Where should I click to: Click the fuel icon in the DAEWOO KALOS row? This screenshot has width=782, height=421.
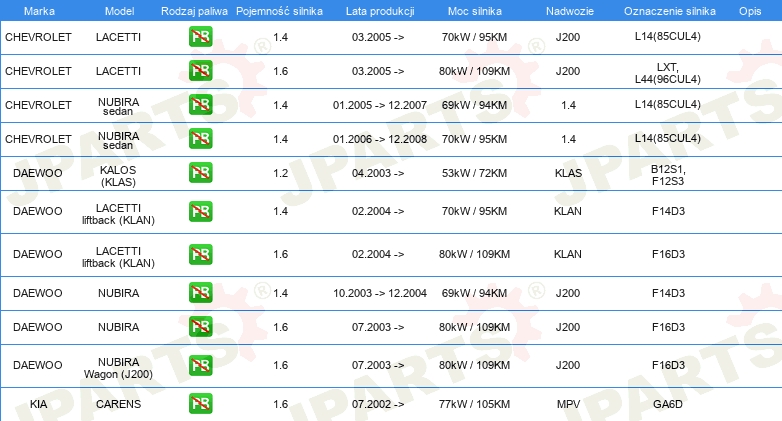click(200, 172)
